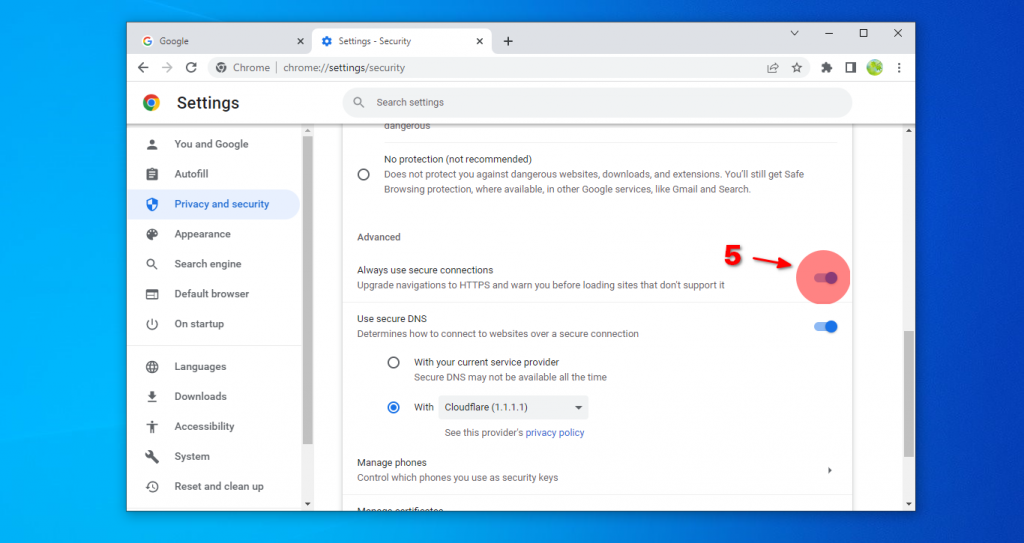
Task: Click the On startup power icon
Action: (152, 324)
